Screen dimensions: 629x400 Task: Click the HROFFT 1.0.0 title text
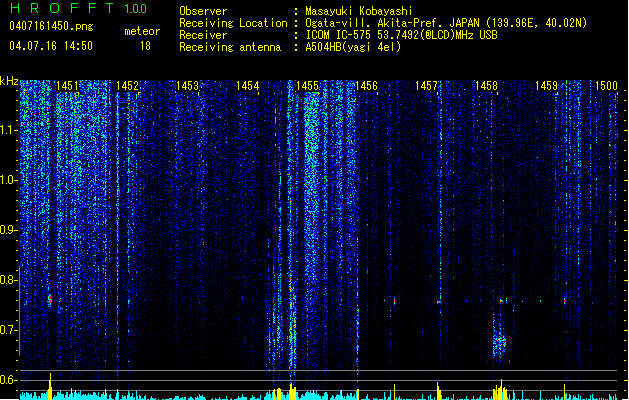pos(79,8)
